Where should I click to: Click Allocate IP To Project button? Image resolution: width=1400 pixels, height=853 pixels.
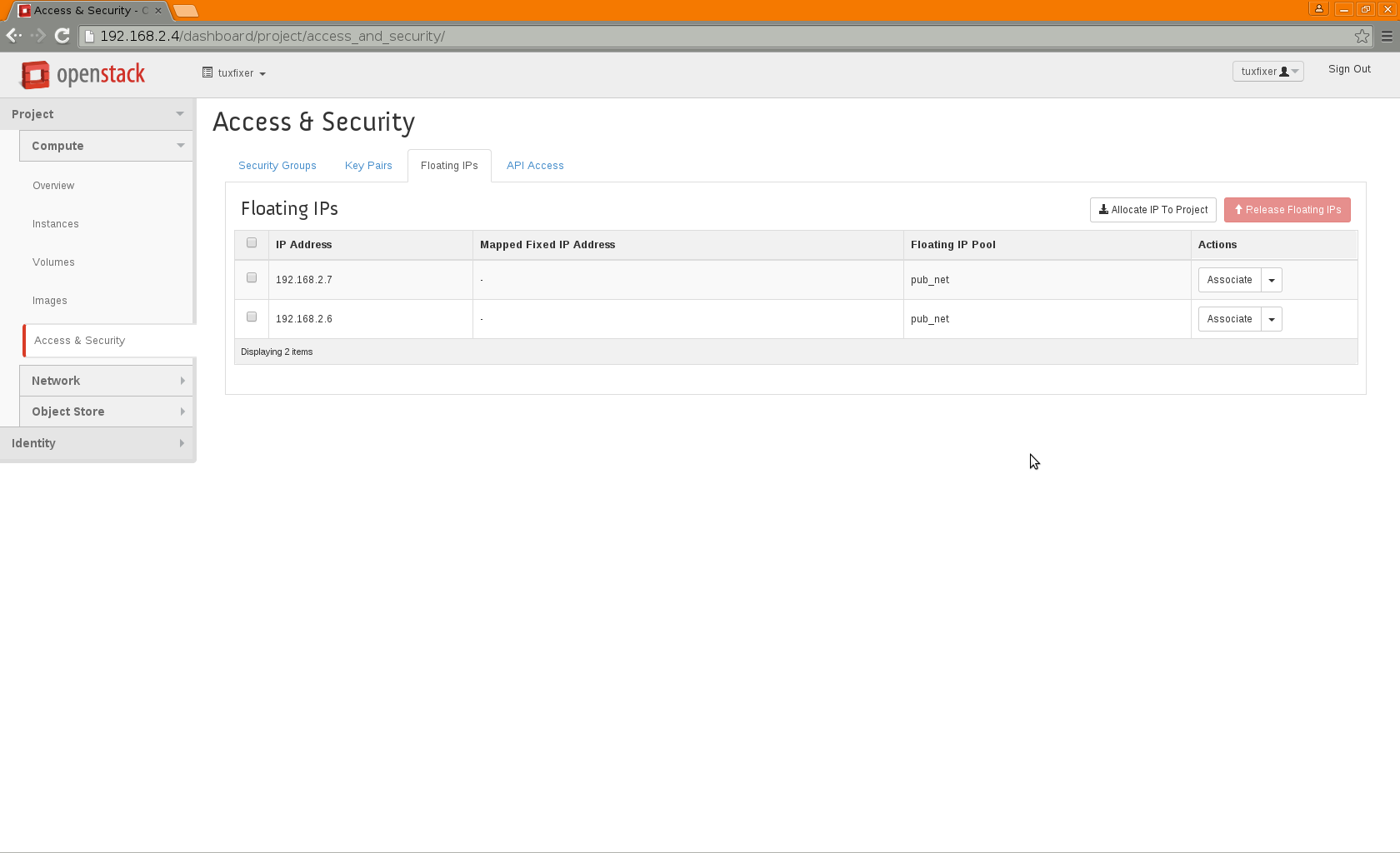[x=1152, y=210]
